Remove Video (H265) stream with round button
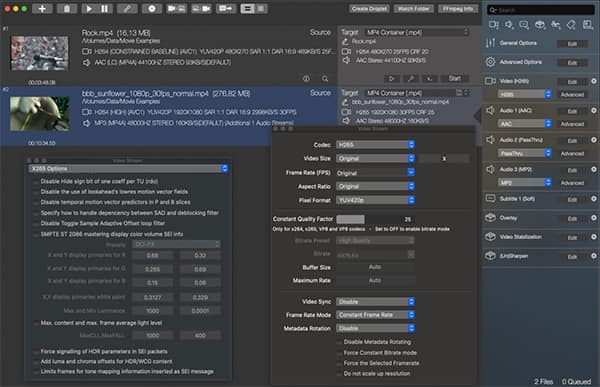 (593, 81)
